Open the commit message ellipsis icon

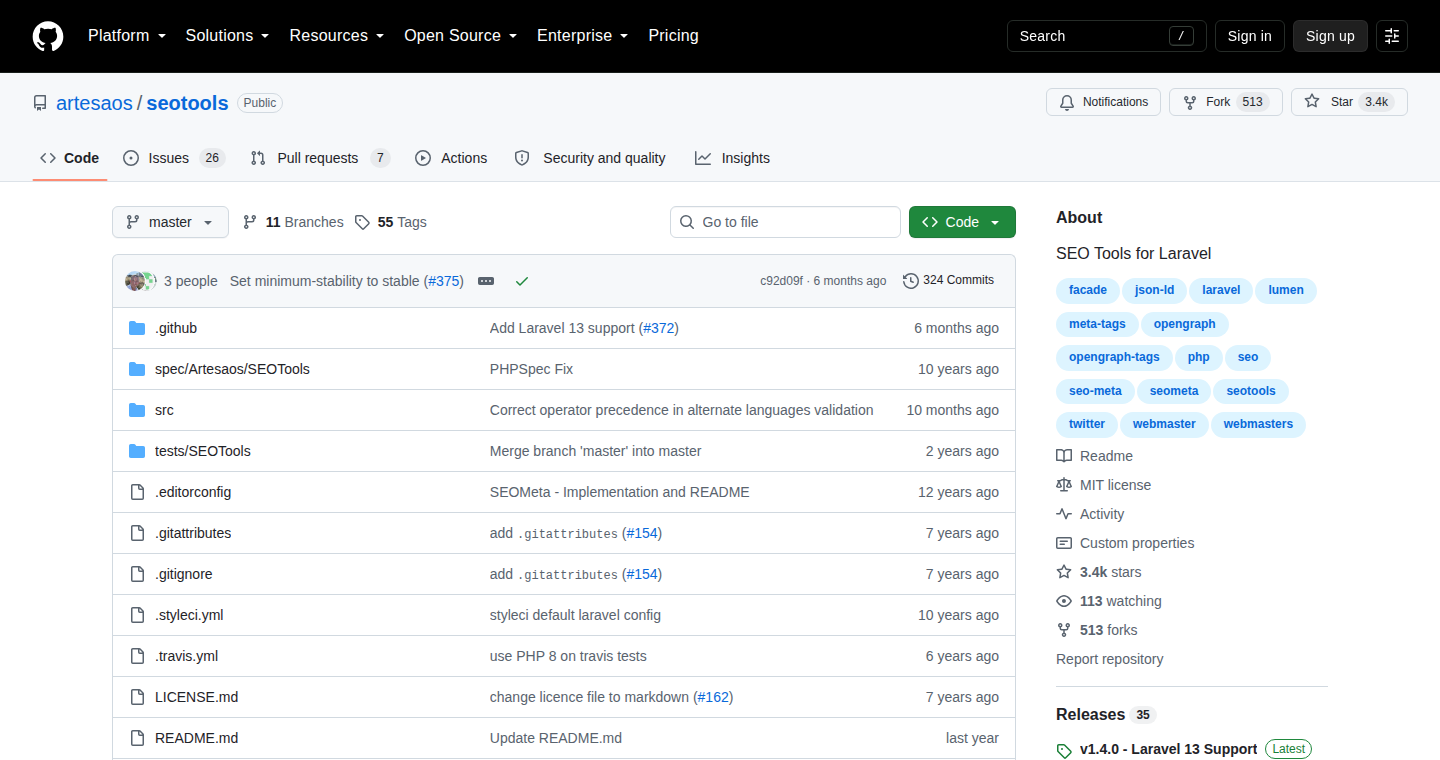click(x=486, y=281)
